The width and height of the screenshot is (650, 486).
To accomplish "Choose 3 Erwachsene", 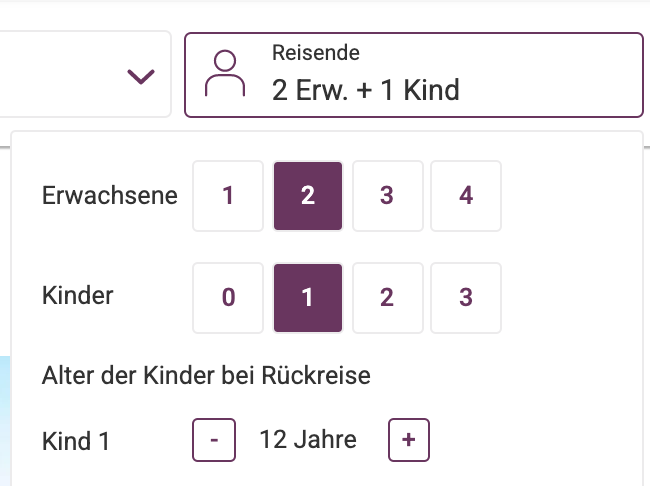I will pyautogui.click(x=388, y=196).
